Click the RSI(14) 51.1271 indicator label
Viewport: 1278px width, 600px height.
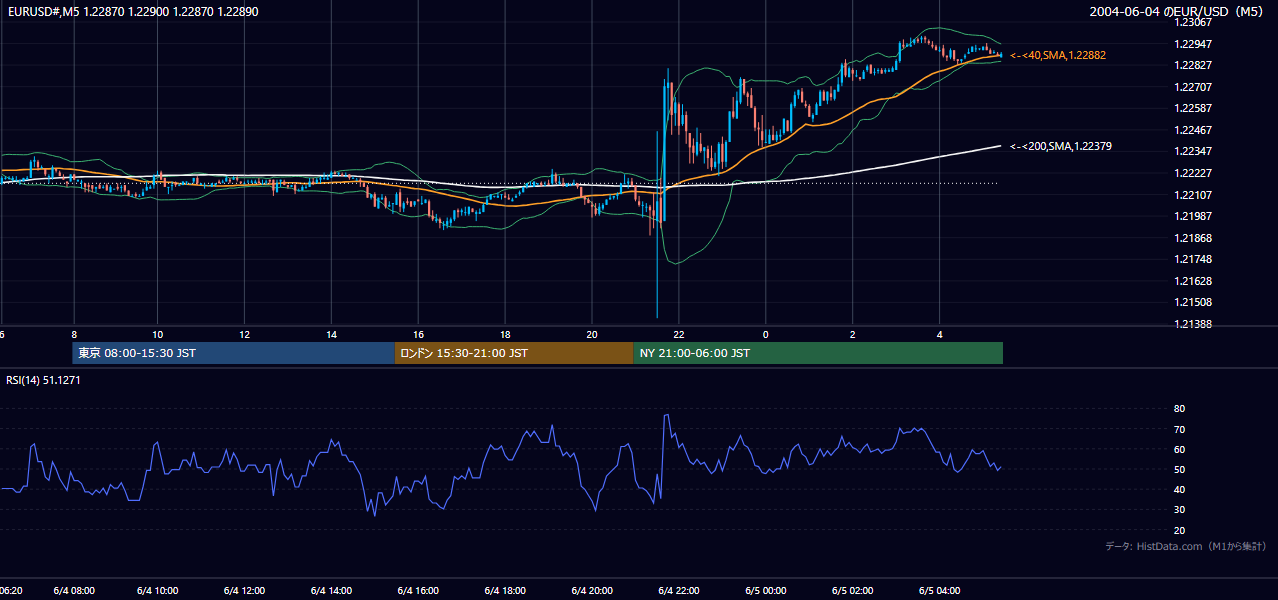coord(42,380)
